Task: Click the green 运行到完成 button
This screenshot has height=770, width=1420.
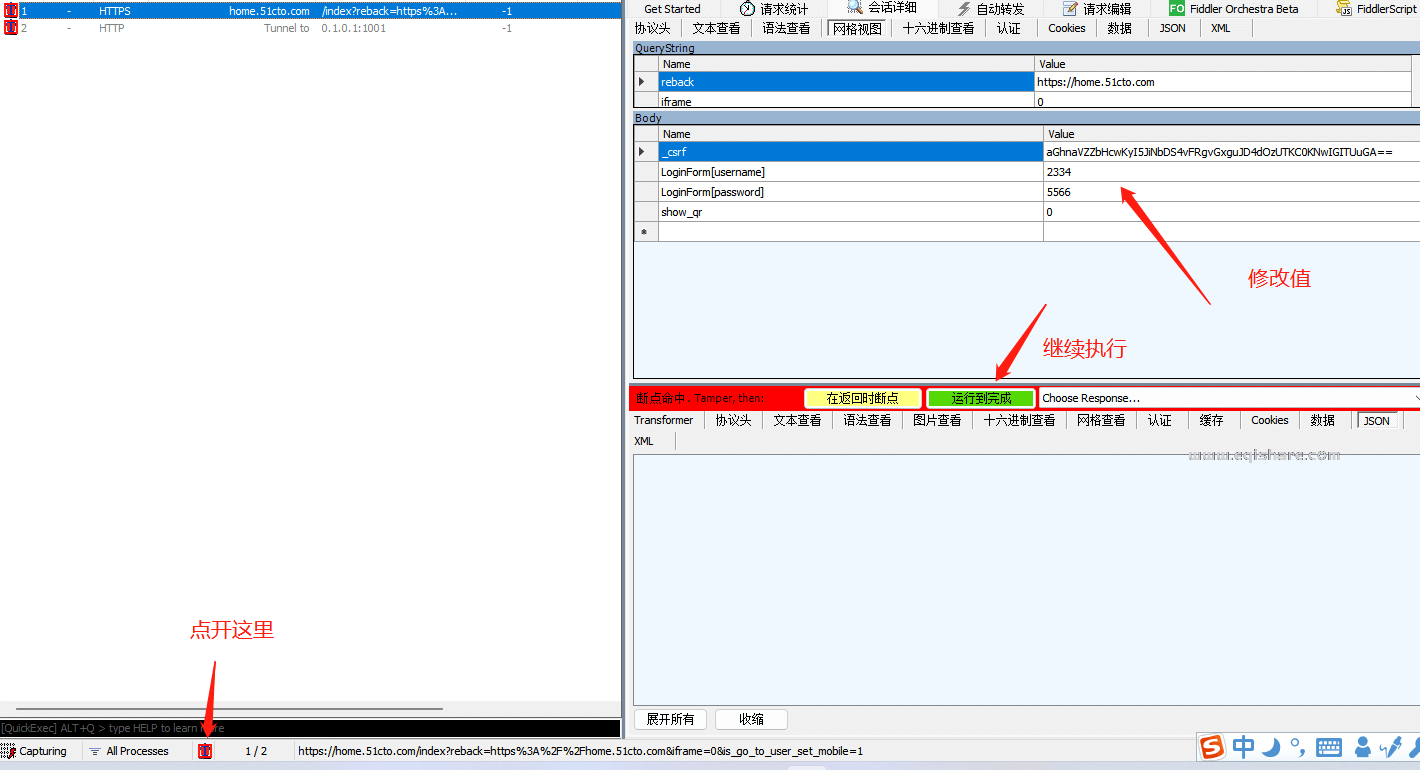Action: (x=981, y=398)
